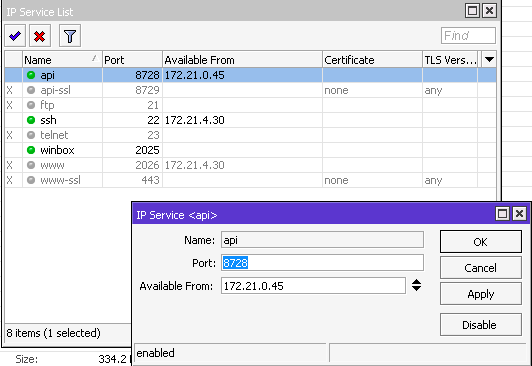Click the X disabled flag for ftp

(10, 105)
